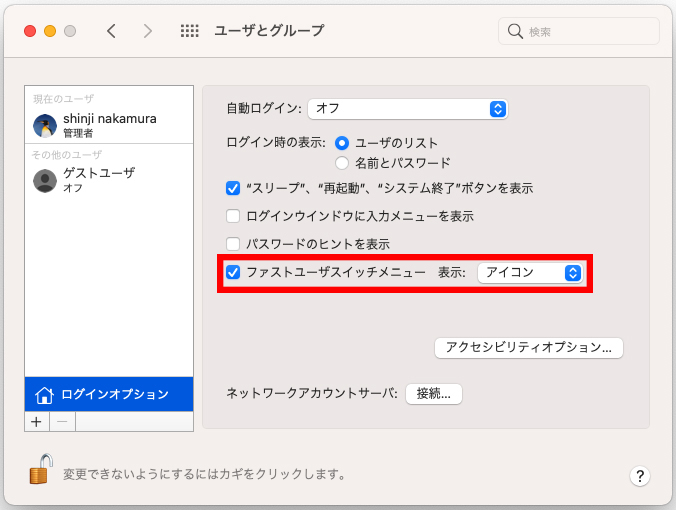Select the ユーザのリスト radio button
676x510 pixels.
pyautogui.click(x=342, y=143)
